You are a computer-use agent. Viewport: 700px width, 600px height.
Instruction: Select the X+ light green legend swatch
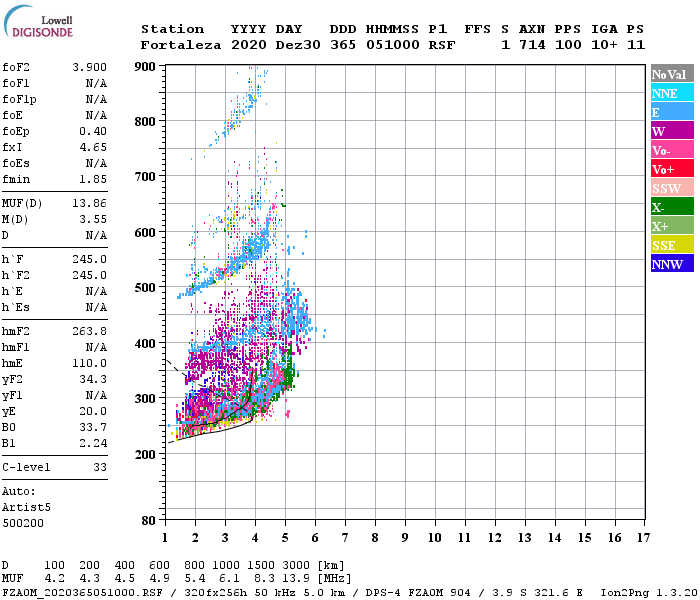coord(672,226)
